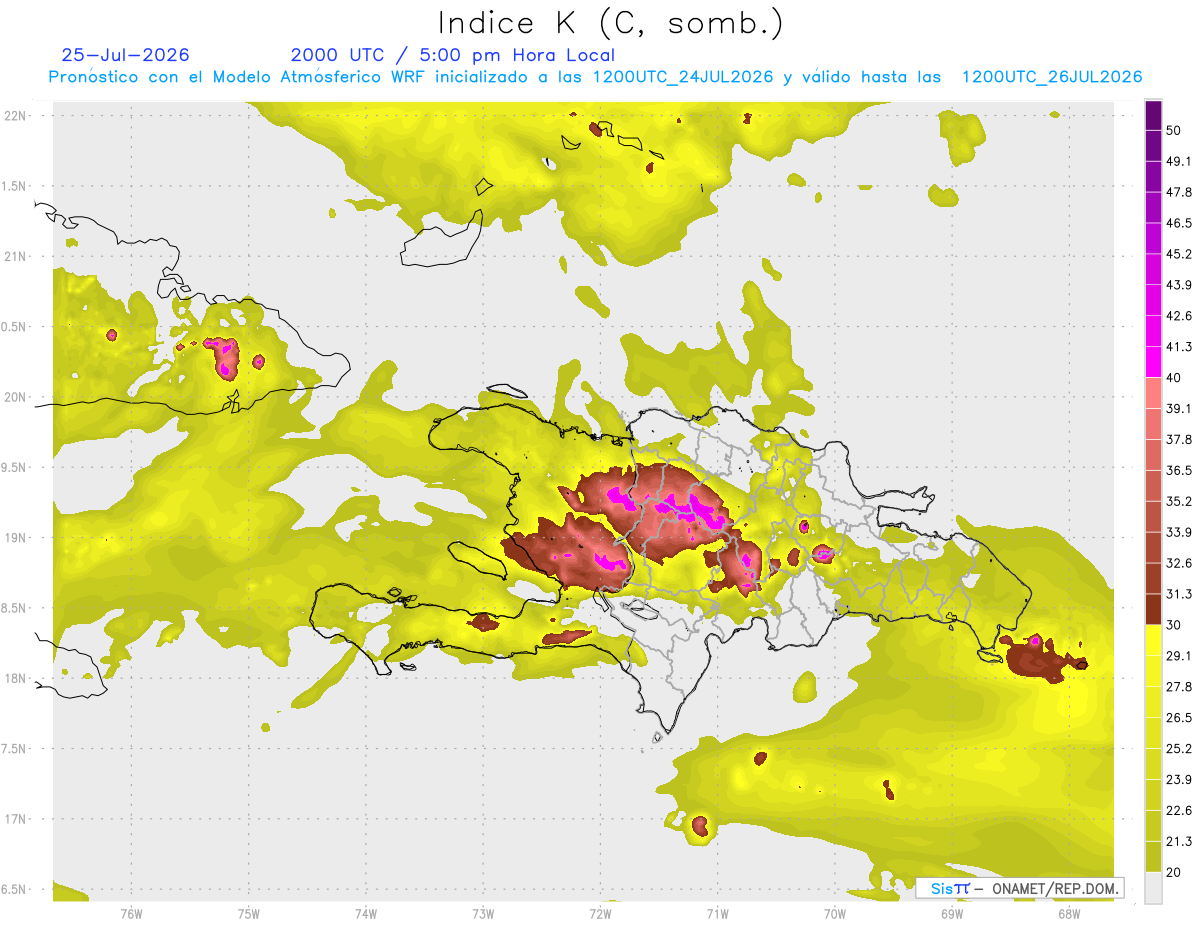Image resolution: width=1200 pixels, height=927 pixels.
Task: Click the "20" colorbar value
Action: click(x=1176, y=872)
